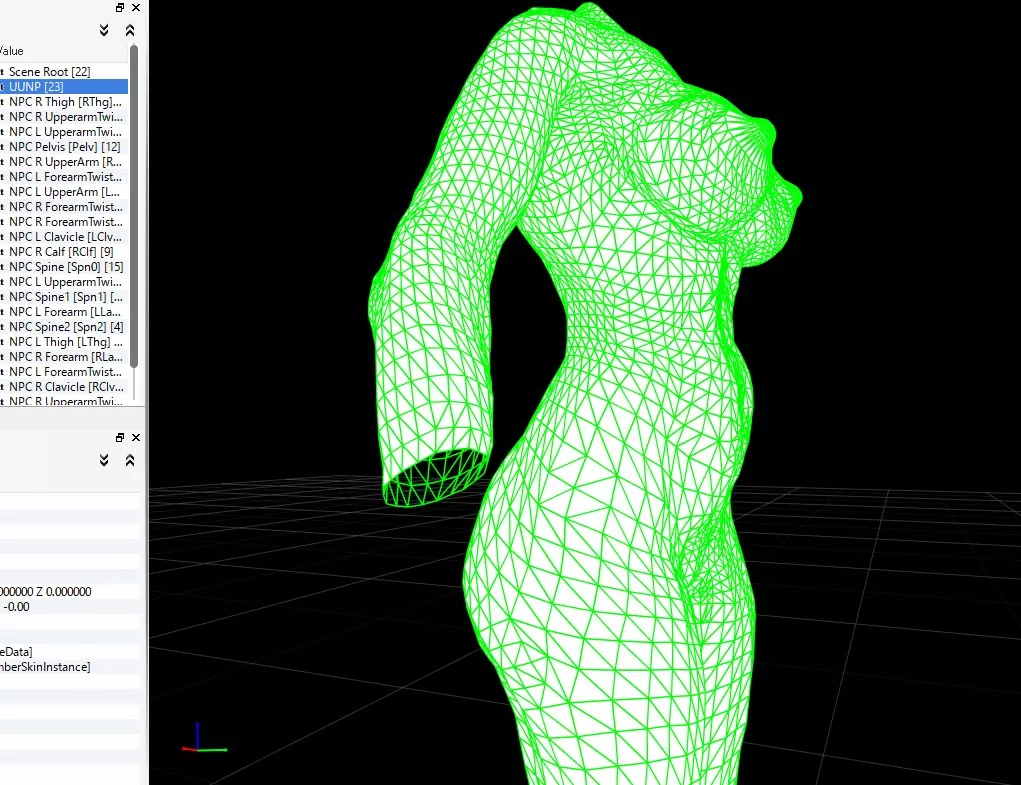Choose the NPC R UpperArm row

(64, 161)
